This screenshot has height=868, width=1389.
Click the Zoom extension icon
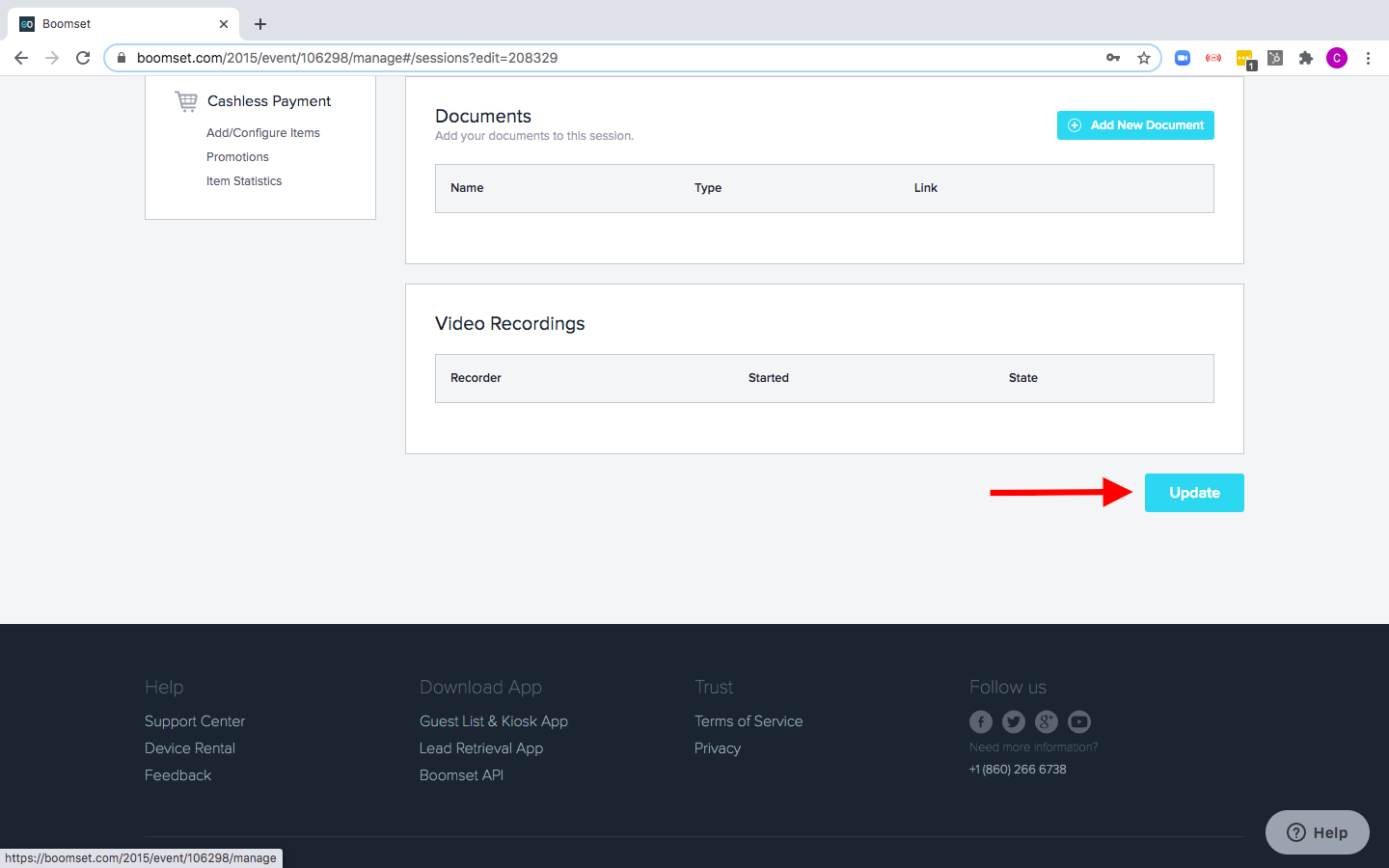[x=1183, y=58]
